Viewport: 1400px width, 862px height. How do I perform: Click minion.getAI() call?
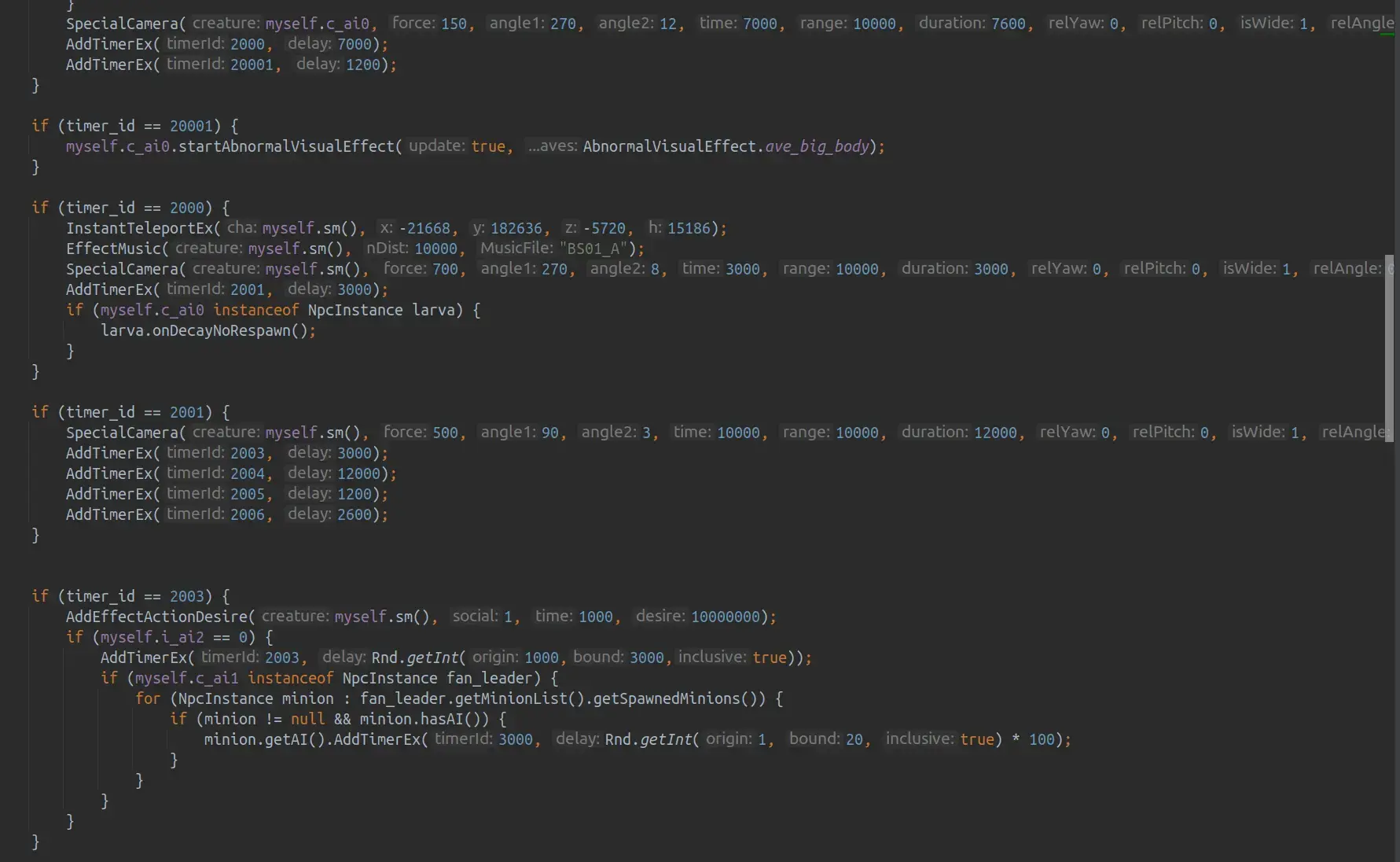(264, 739)
